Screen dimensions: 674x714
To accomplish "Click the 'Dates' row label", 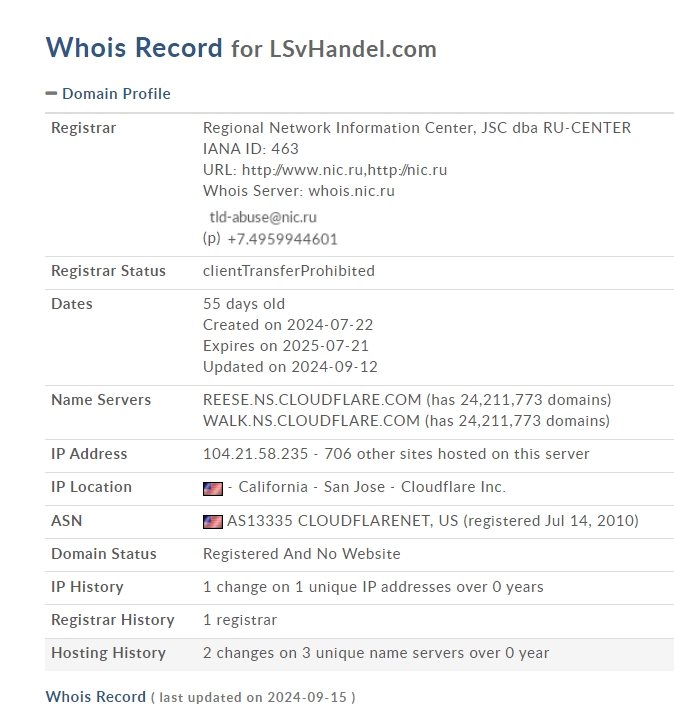I will (x=72, y=304).
